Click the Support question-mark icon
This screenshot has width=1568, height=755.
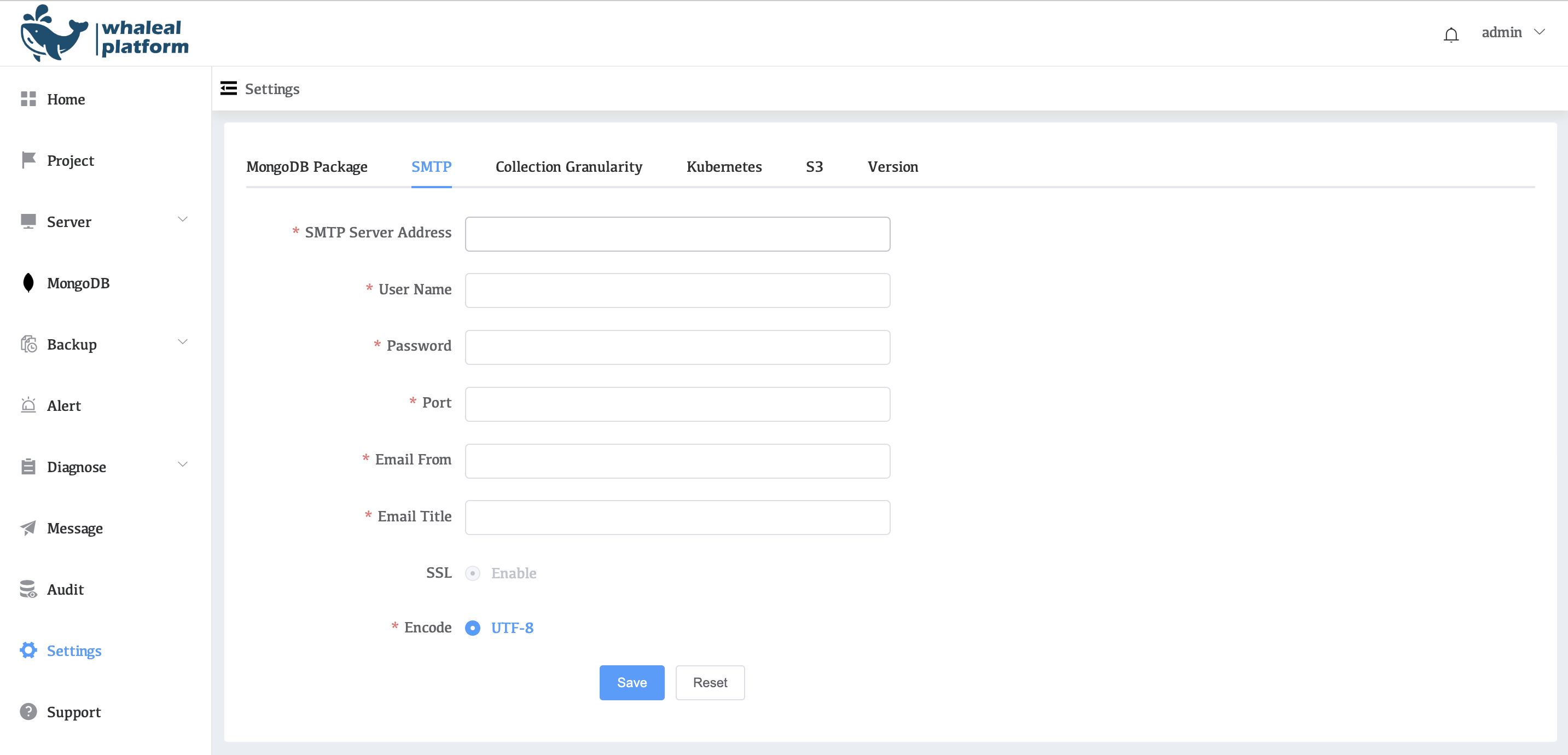28,711
